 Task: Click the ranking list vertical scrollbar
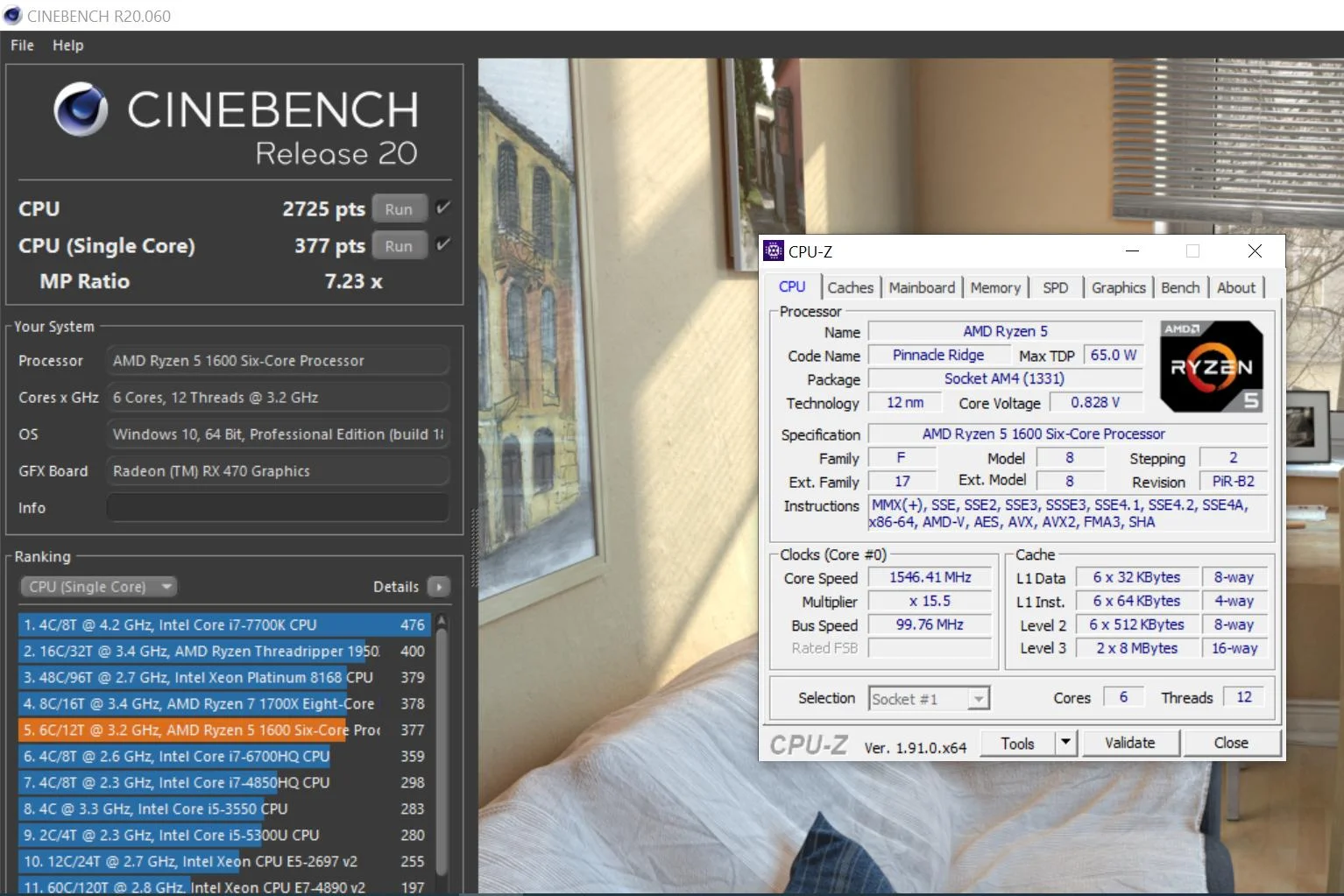442,751
